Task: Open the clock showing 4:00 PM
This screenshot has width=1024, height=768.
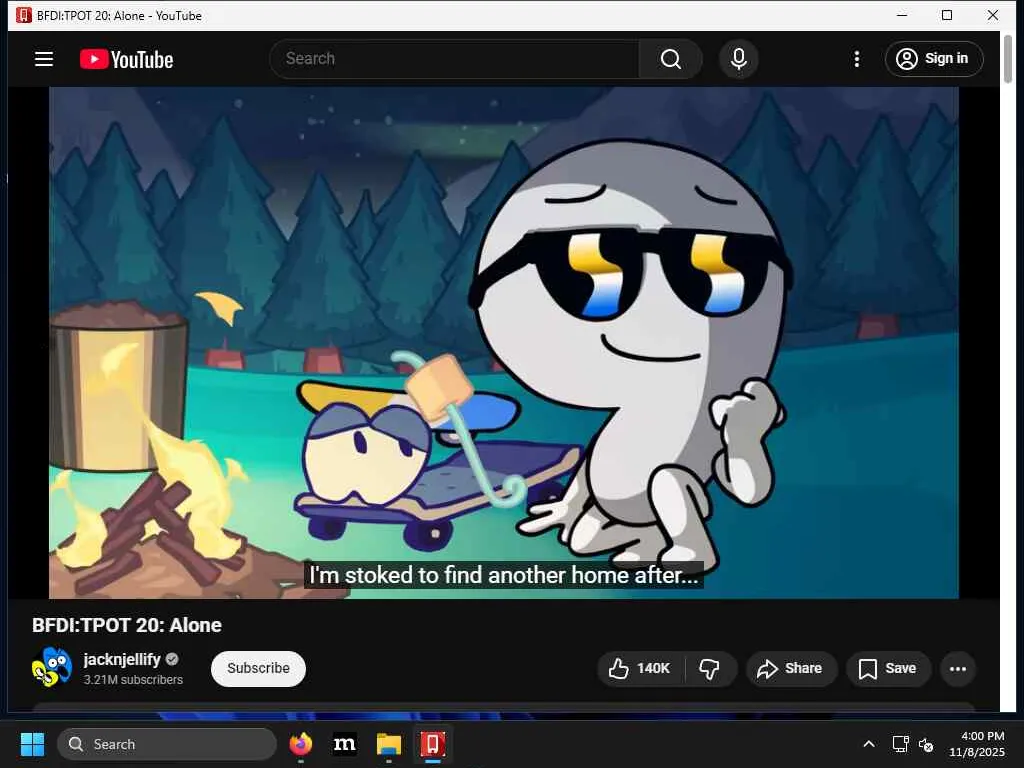Action: tap(977, 744)
